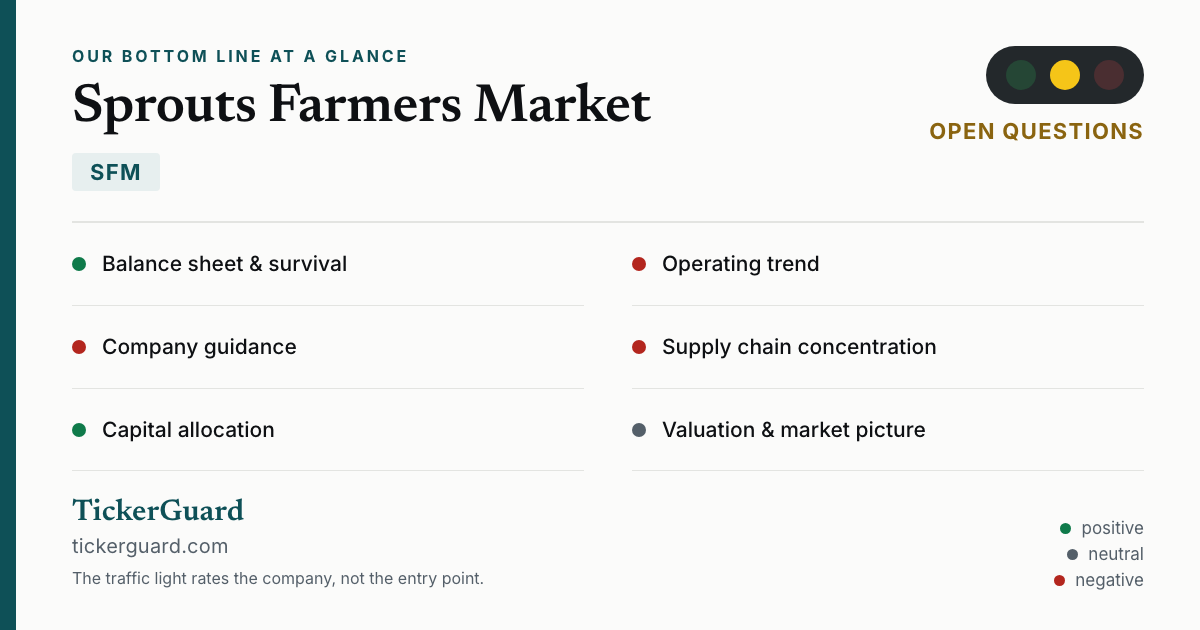The width and height of the screenshot is (1200, 630).
Task: Click the Sprouts Farmers Market heading
Action: [x=361, y=104]
